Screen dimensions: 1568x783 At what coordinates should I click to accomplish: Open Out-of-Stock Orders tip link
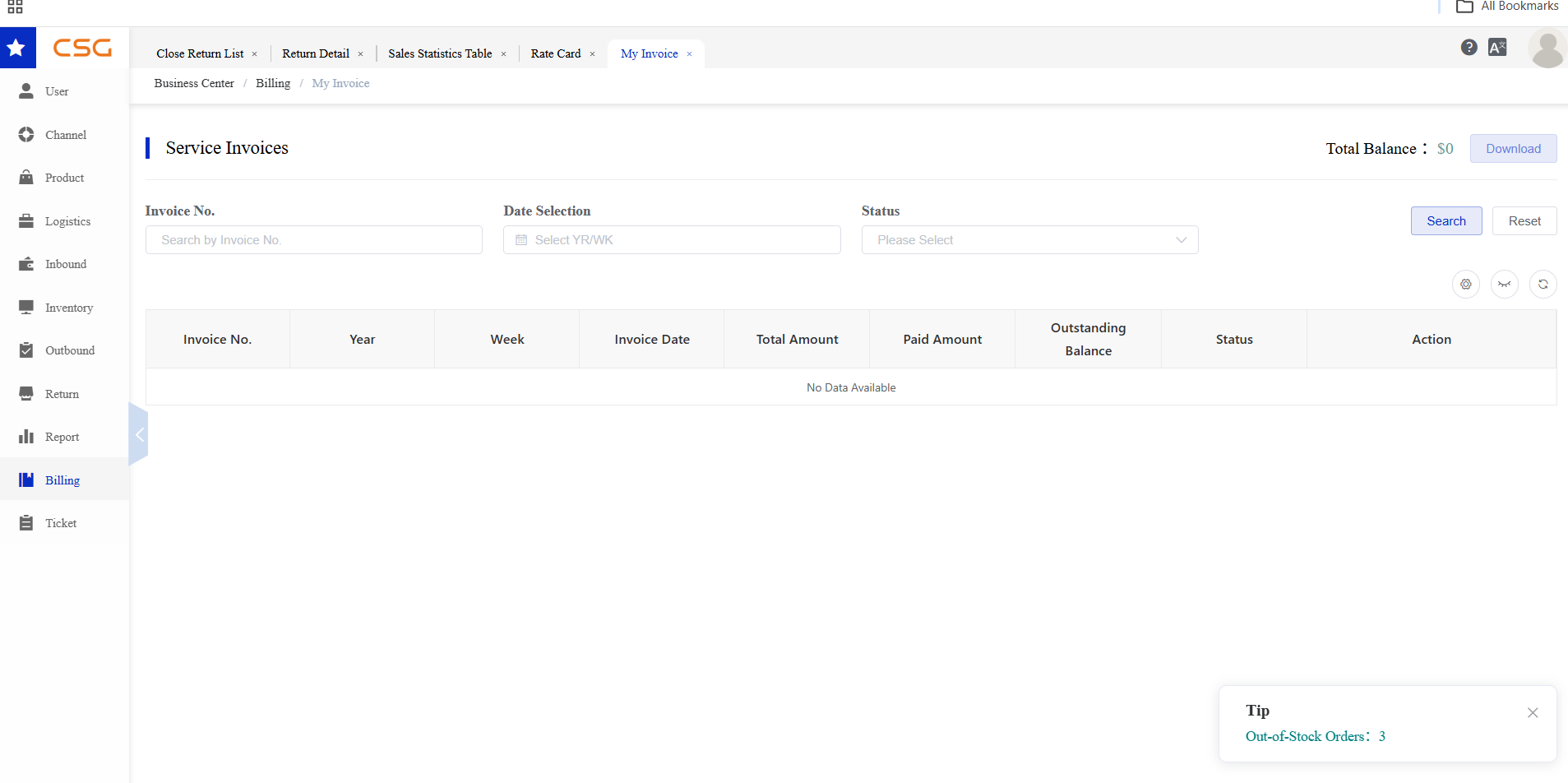click(1316, 737)
